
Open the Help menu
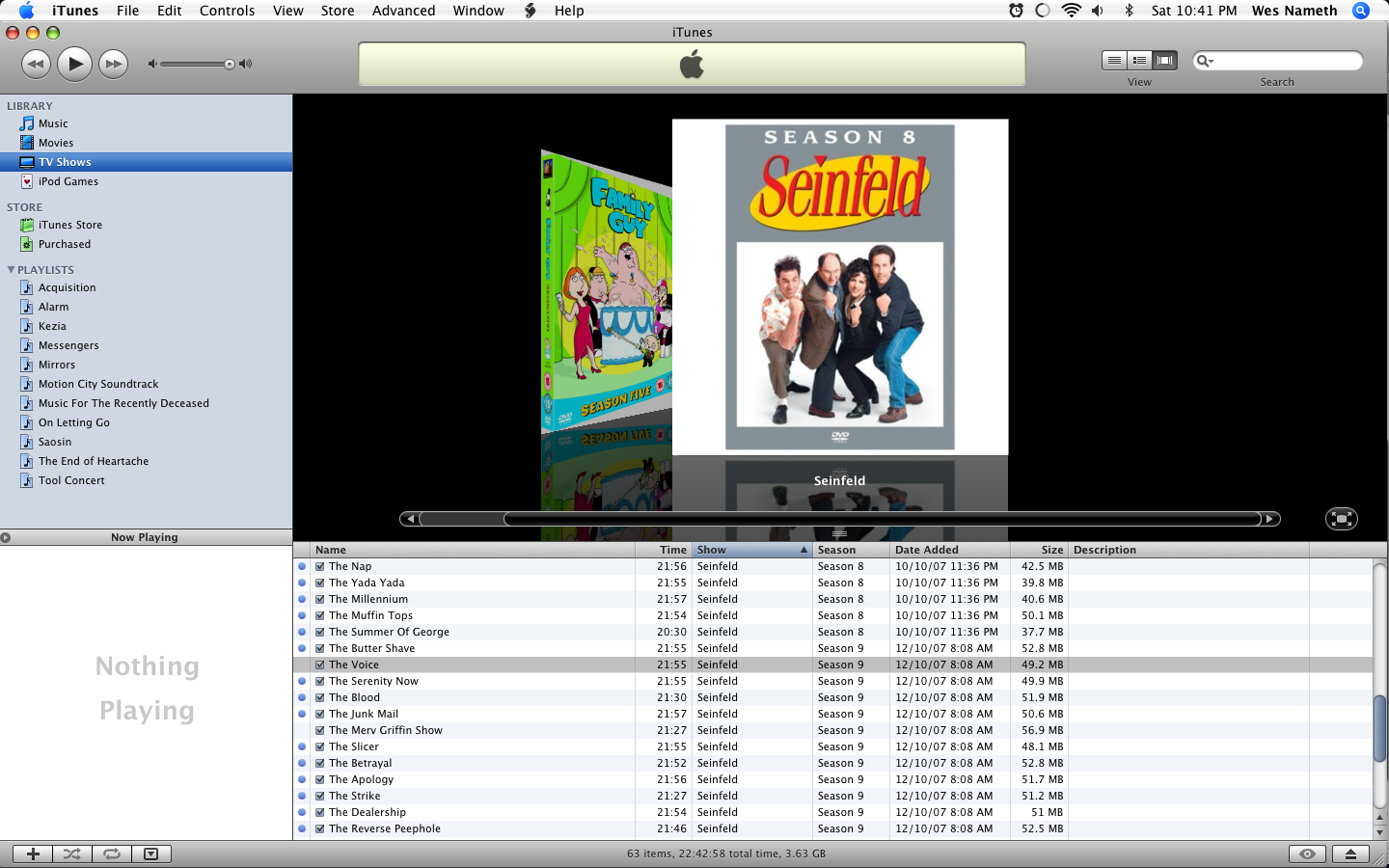[569, 11]
